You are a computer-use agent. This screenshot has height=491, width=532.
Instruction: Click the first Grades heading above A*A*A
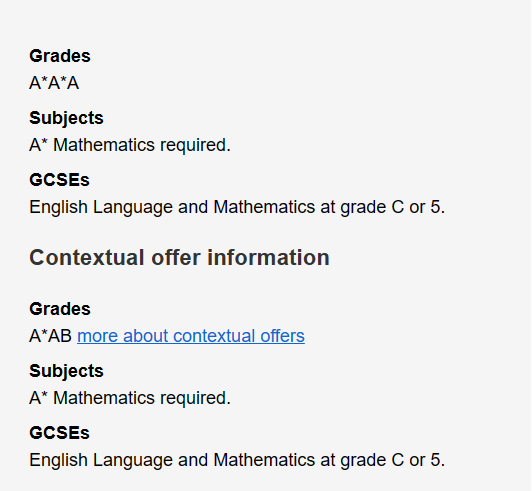coord(60,56)
